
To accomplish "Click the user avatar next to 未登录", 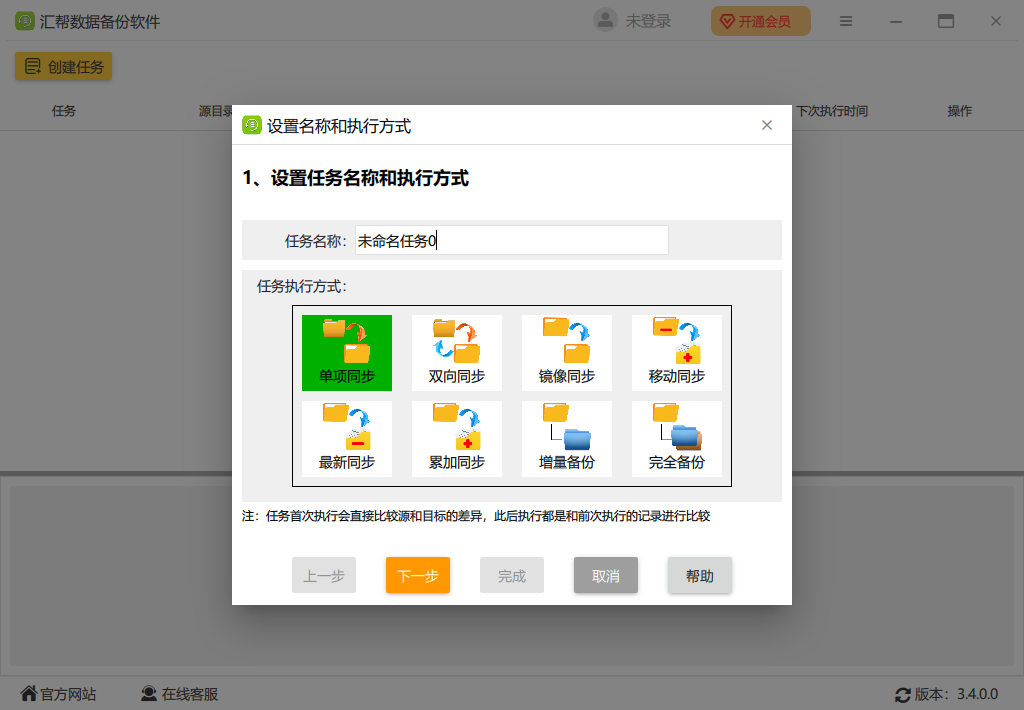I will [604, 20].
